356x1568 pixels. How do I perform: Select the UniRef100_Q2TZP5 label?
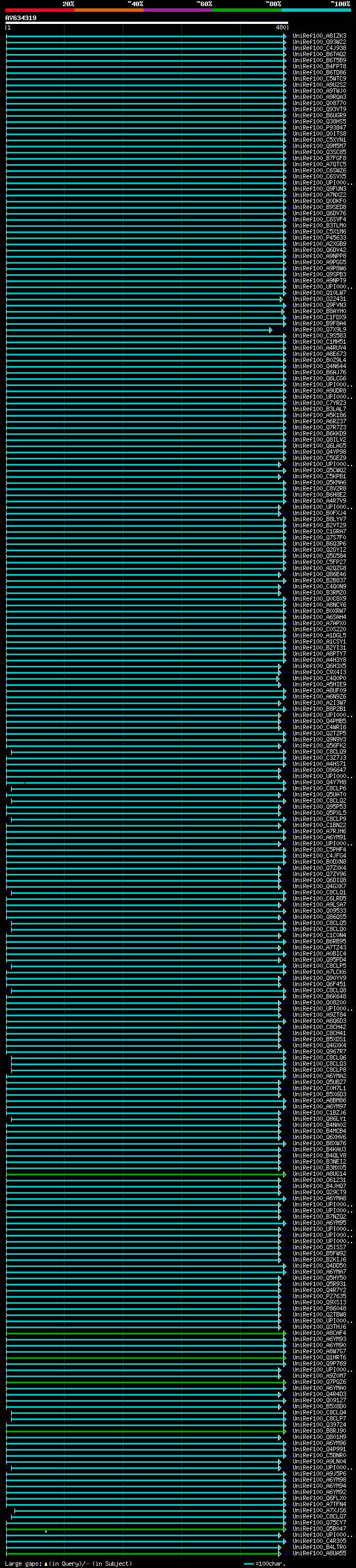[319, 734]
